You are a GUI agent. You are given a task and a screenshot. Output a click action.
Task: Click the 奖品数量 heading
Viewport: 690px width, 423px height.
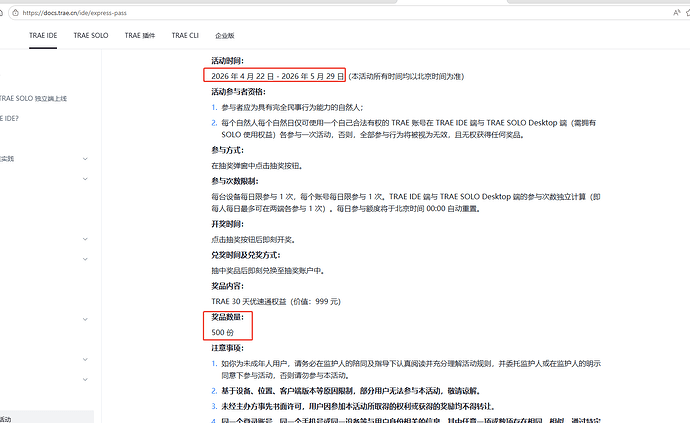pos(228,317)
